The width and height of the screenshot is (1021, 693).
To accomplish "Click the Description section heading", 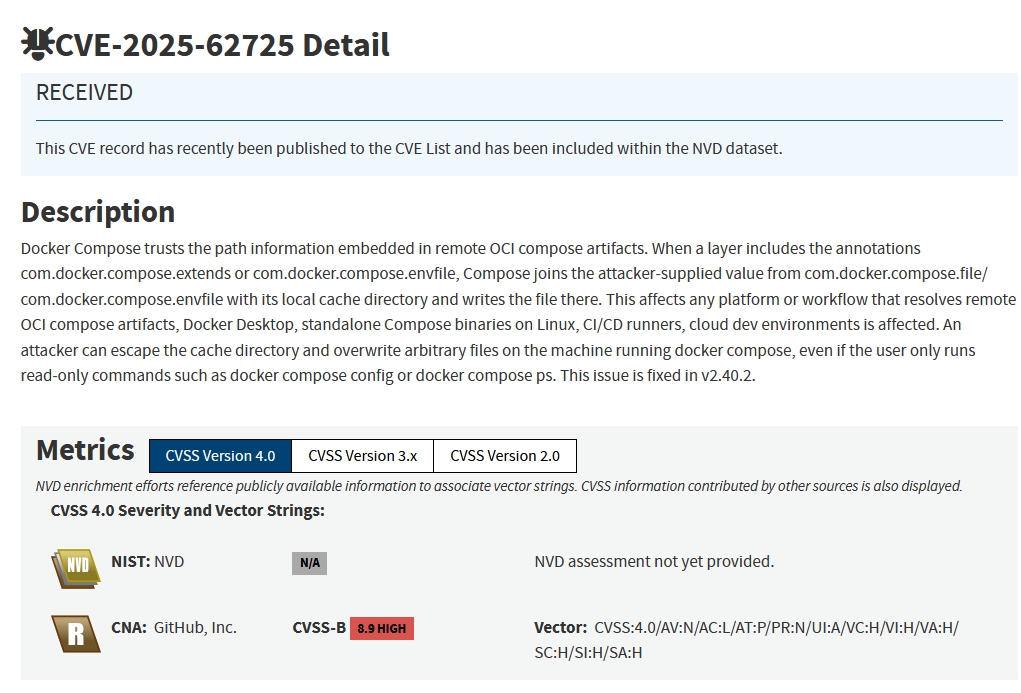I will 98,212.
